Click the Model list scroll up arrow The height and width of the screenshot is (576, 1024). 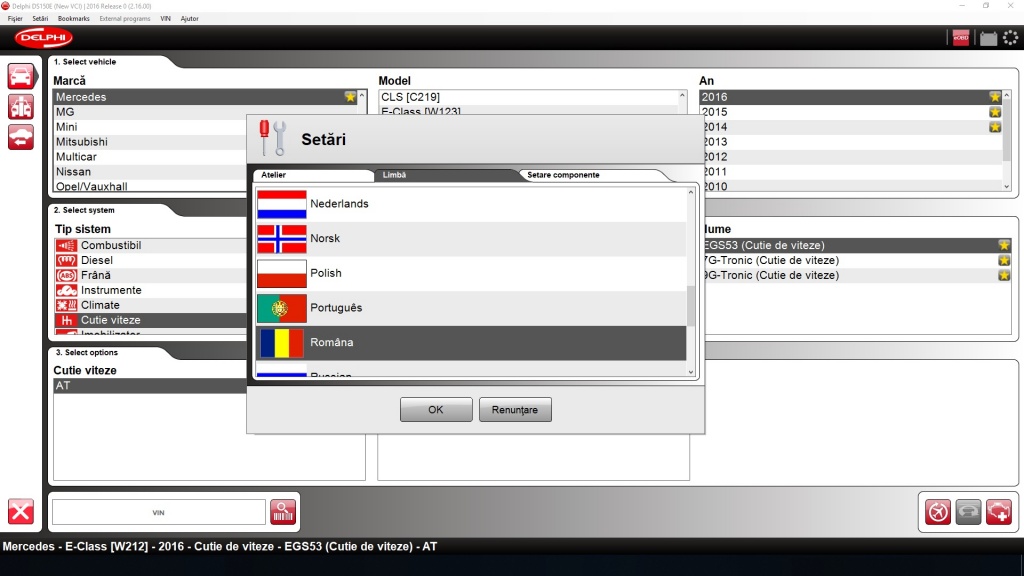point(682,96)
